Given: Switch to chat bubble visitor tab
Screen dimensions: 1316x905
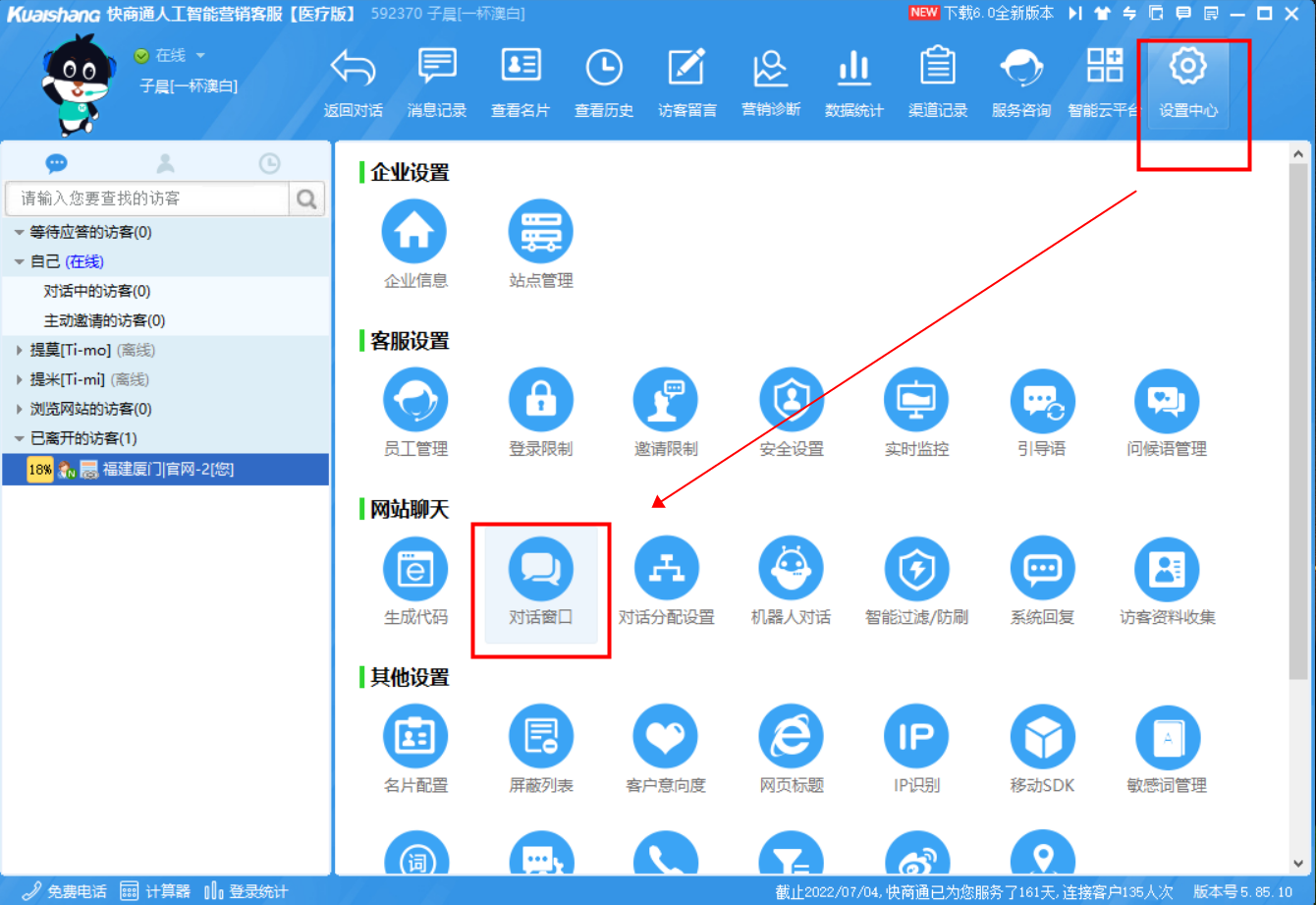Looking at the screenshot, I should click(x=57, y=163).
